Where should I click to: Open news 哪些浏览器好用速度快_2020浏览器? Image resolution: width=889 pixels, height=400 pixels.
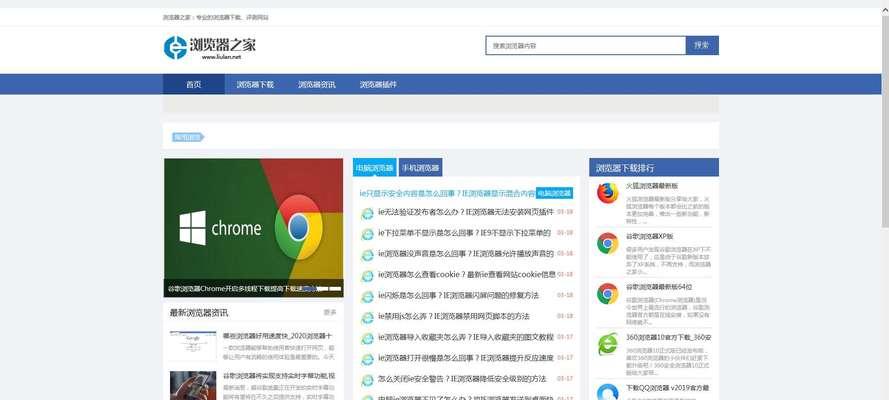tap(278, 336)
